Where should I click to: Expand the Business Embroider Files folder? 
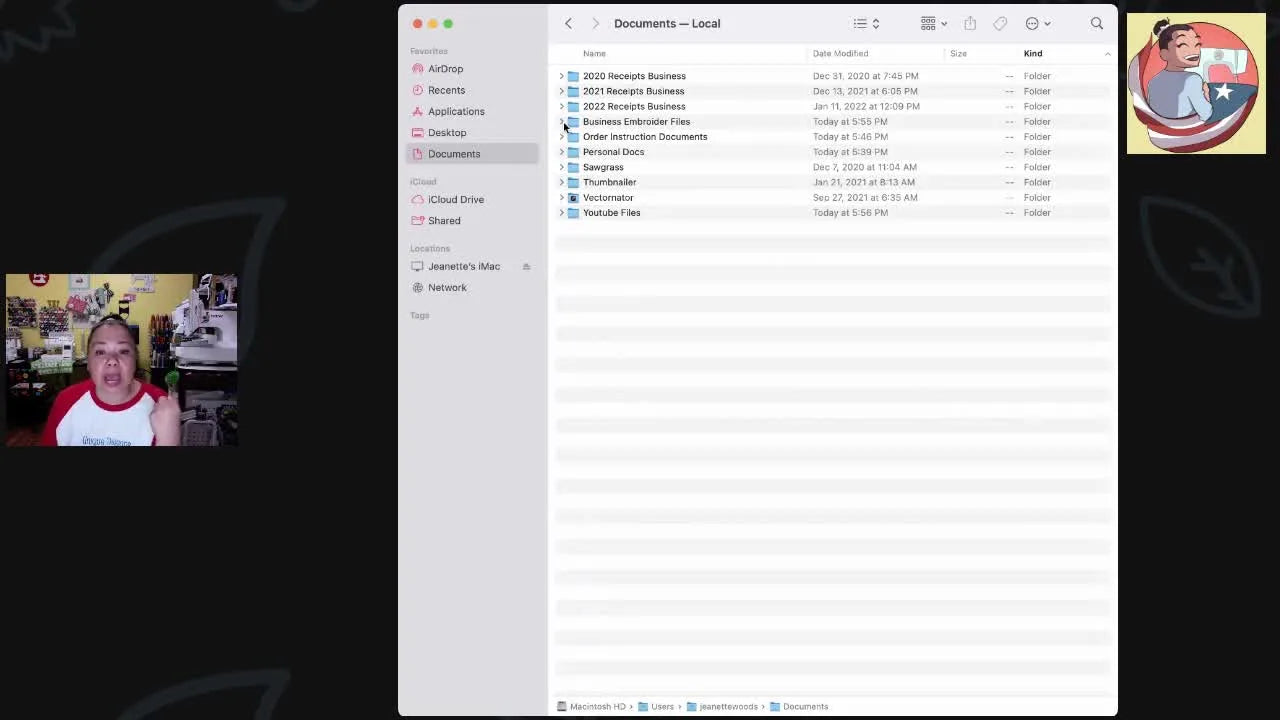click(561, 121)
